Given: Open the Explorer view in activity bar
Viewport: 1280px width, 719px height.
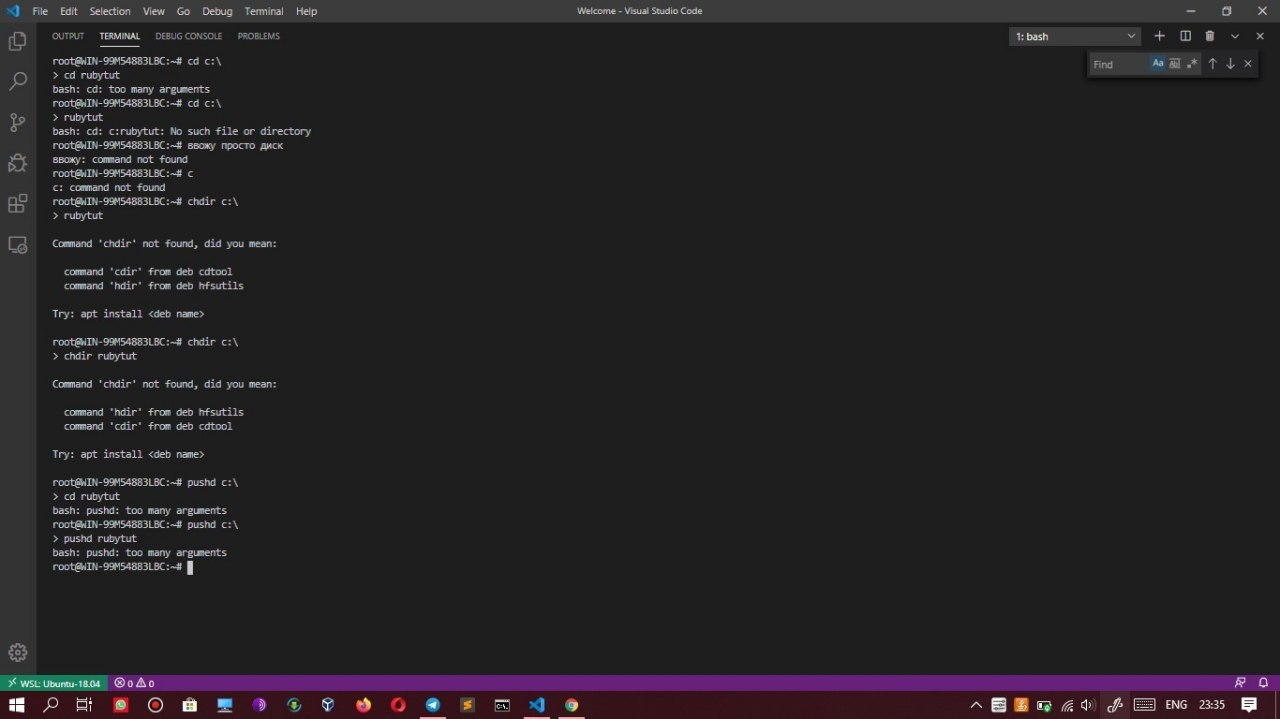Looking at the screenshot, I should (18, 42).
